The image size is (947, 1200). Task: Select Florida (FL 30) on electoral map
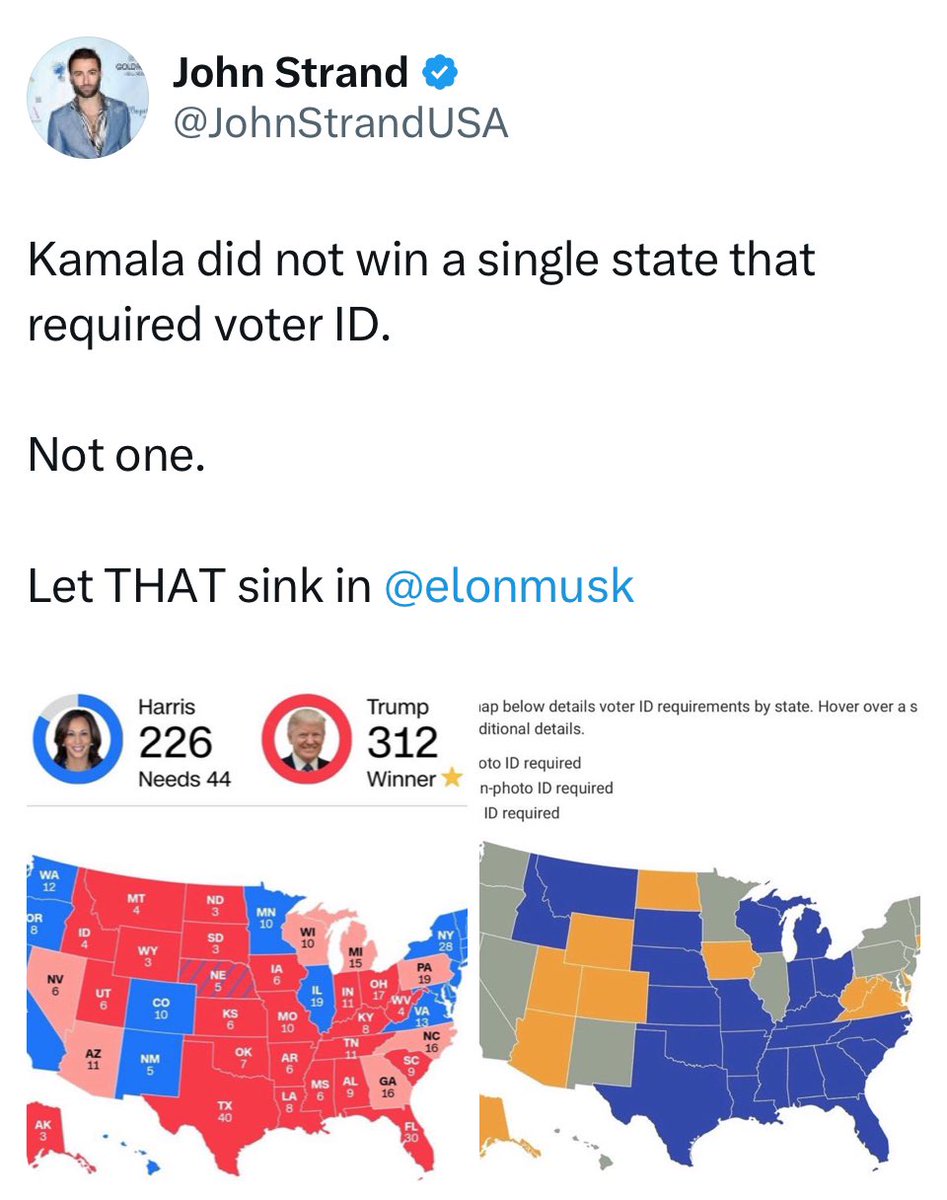pos(411,1136)
